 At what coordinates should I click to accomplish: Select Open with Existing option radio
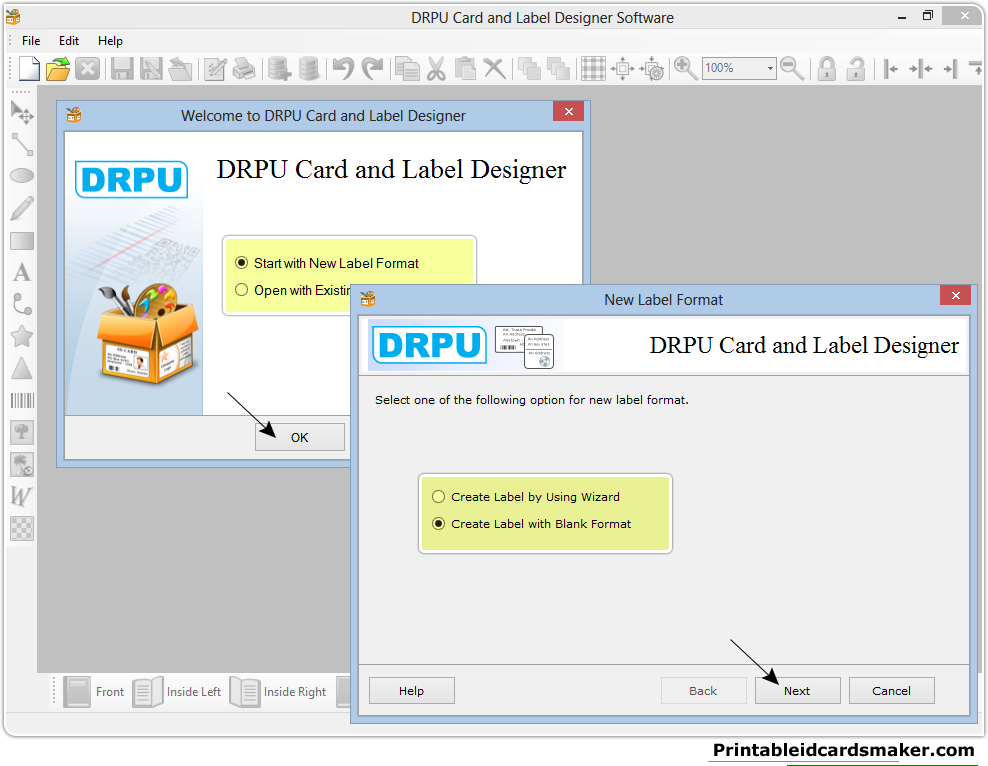click(x=241, y=290)
